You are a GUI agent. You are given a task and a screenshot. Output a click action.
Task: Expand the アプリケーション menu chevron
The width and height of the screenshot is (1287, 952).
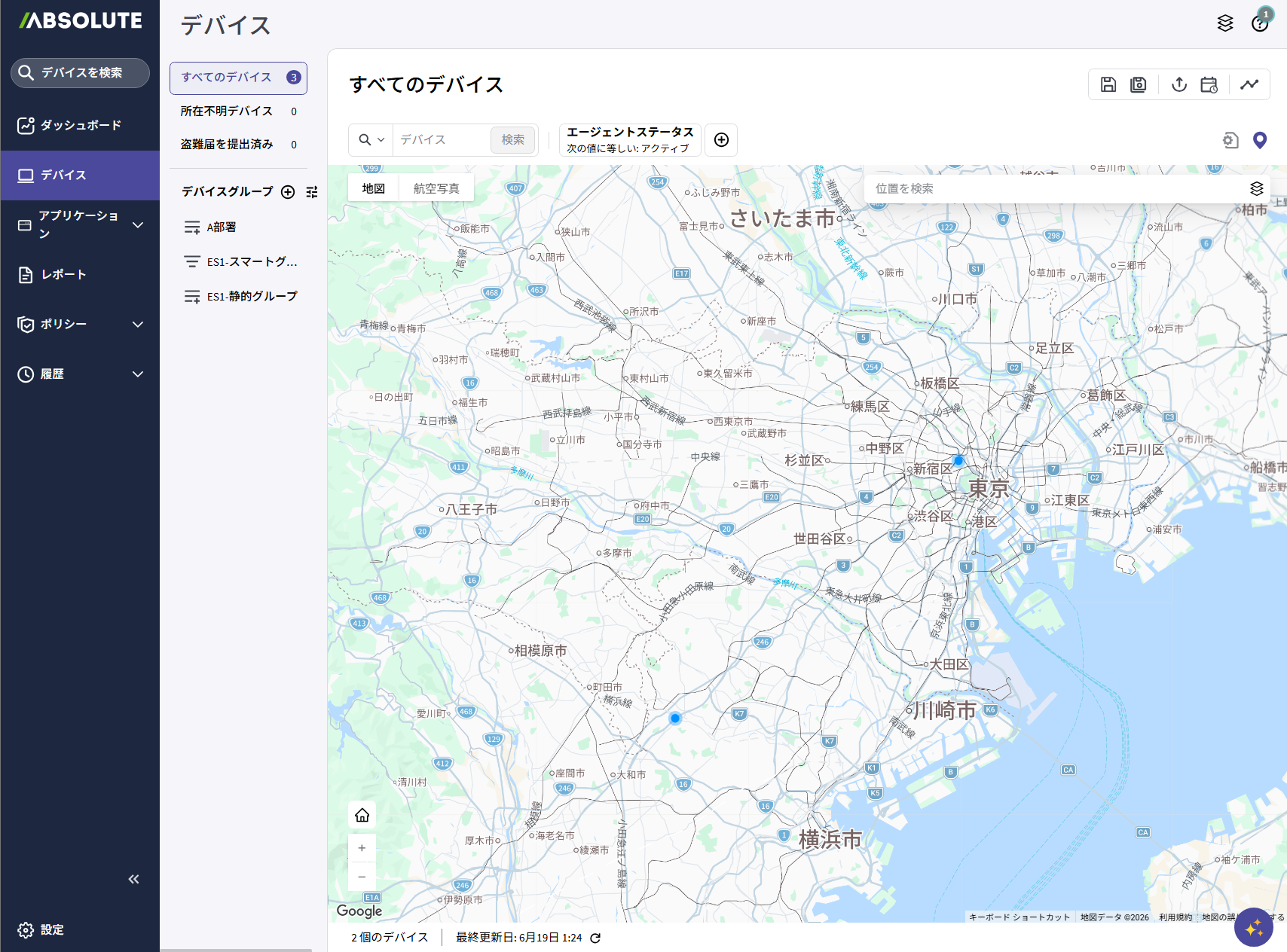point(138,224)
